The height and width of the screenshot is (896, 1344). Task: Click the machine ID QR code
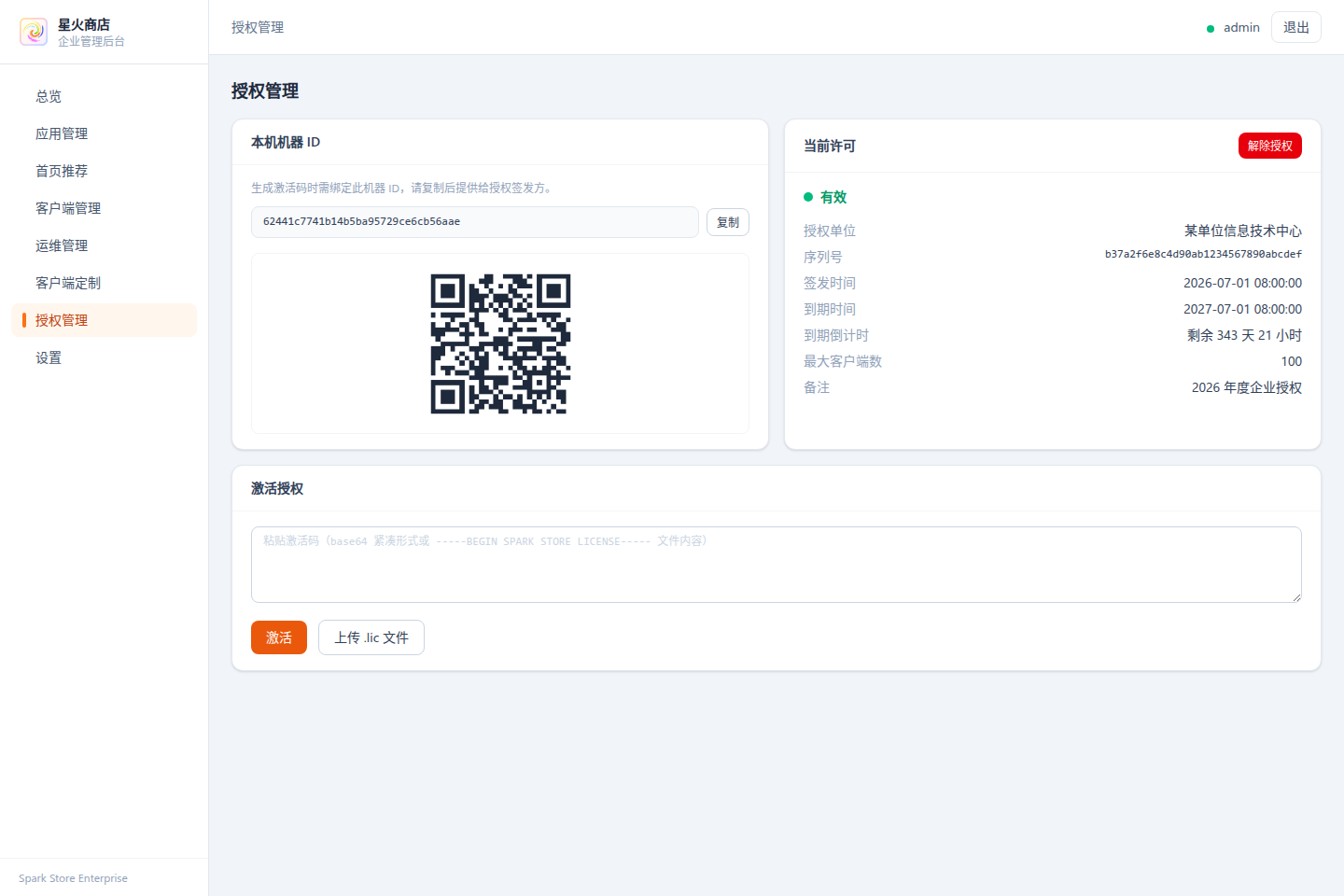coord(500,343)
